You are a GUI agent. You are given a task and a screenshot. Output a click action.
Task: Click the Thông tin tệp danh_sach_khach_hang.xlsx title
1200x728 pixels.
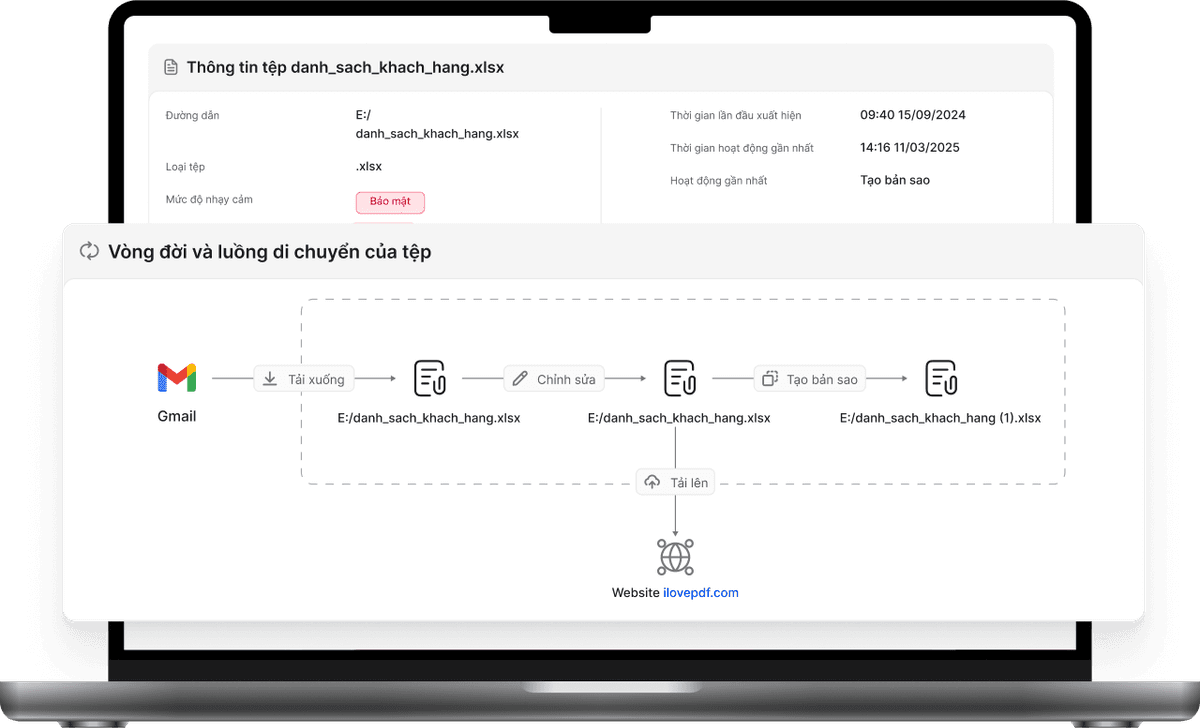pos(345,67)
